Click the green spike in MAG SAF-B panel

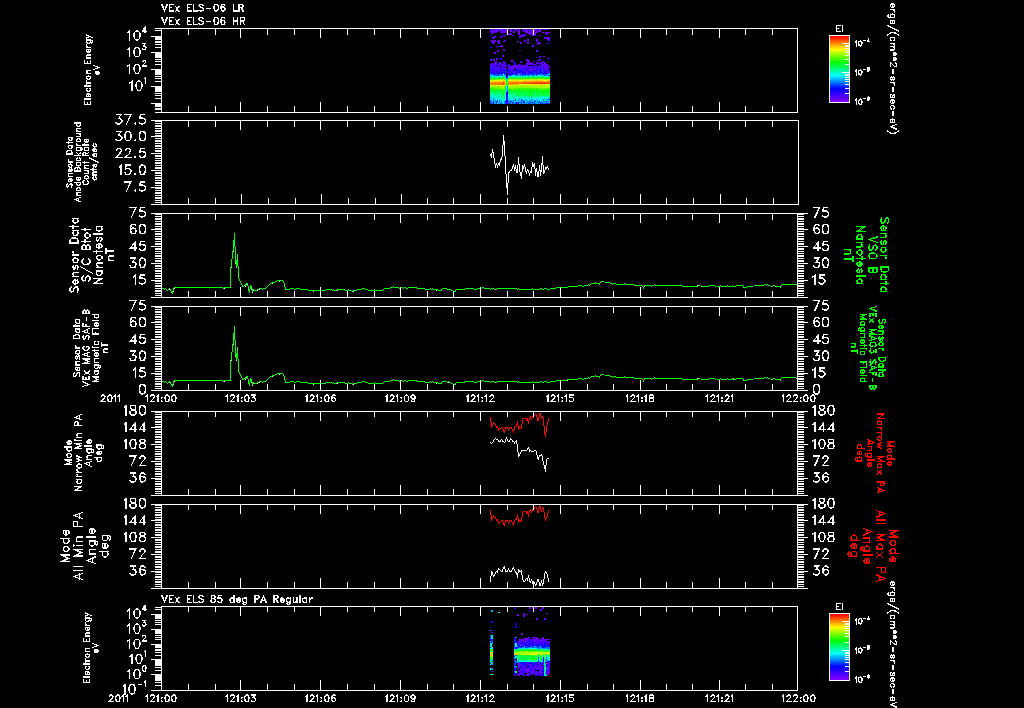pos(234,353)
